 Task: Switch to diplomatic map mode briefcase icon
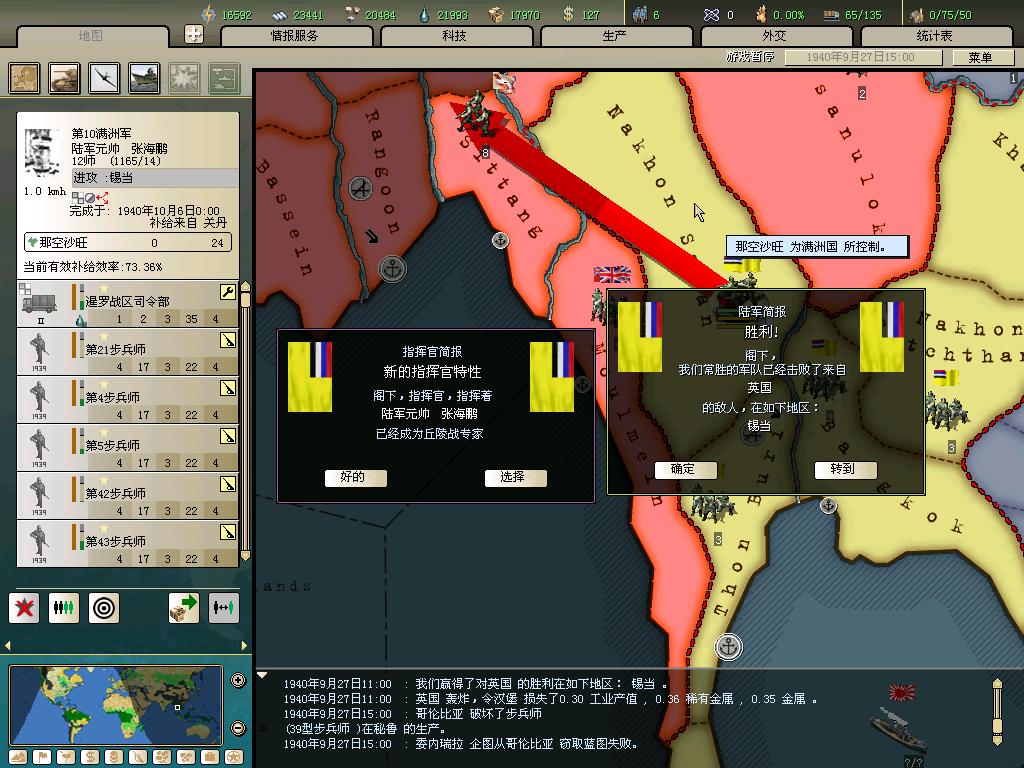[x=210, y=758]
